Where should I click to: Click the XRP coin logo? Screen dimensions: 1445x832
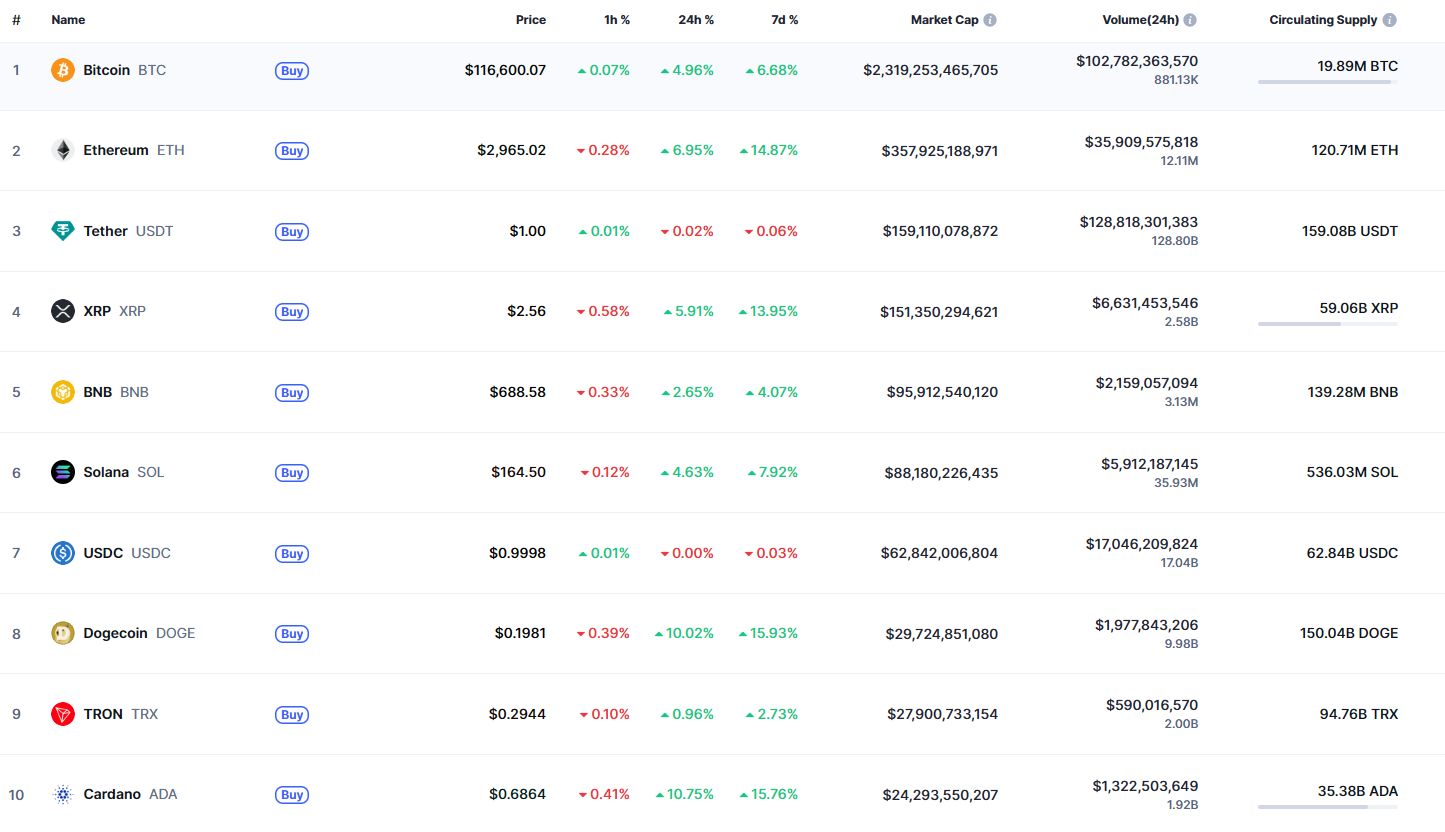click(x=63, y=311)
